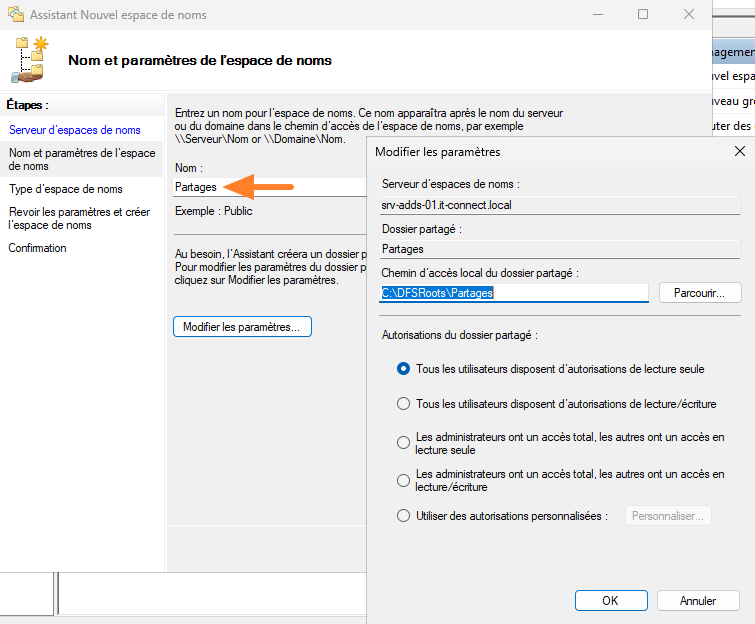Viewport: 755px width, 624px height.
Task: Minimize the Assistant Nouvel espace de noms window
Action: pyautogui.click(x=598, y=15)
